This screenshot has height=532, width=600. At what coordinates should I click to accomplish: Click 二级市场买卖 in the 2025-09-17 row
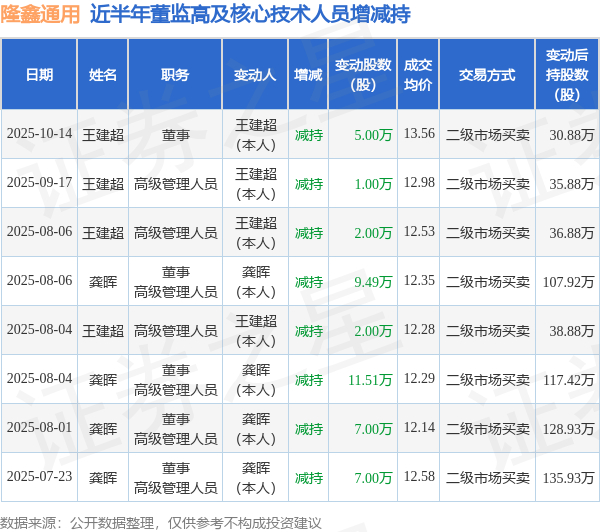488,184
